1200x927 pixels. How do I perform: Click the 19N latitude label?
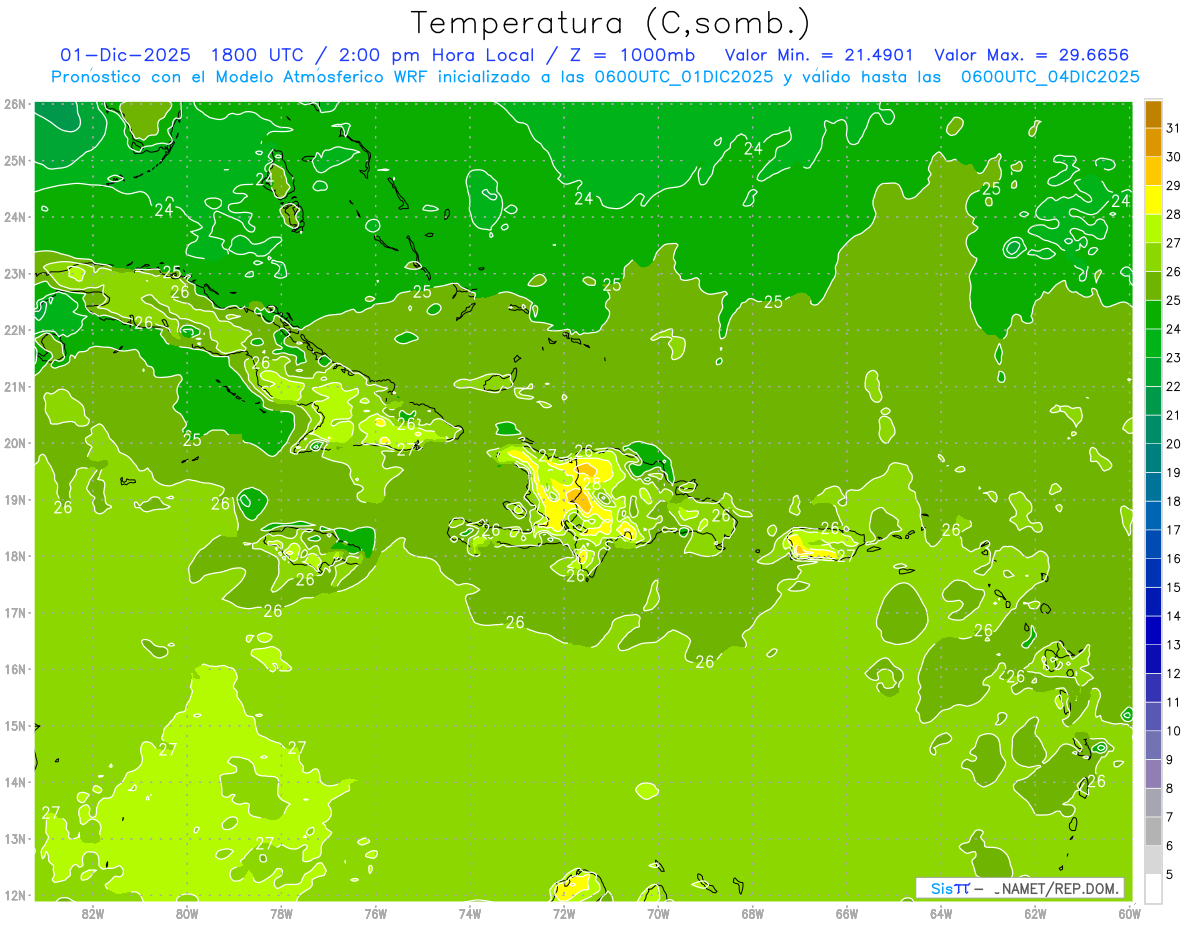pyautogui.click(x=15, y=500)
